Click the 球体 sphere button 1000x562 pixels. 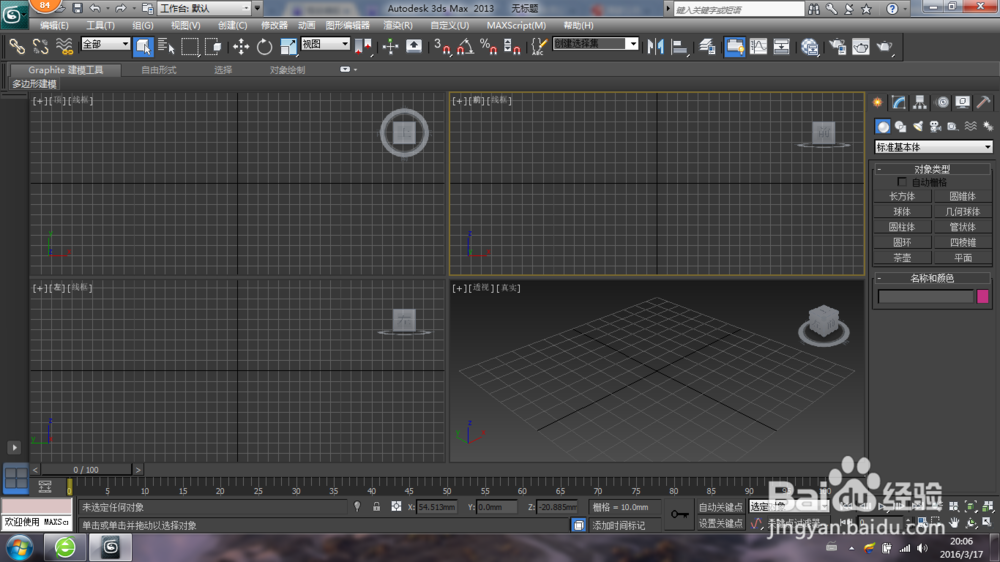(902, 212)
